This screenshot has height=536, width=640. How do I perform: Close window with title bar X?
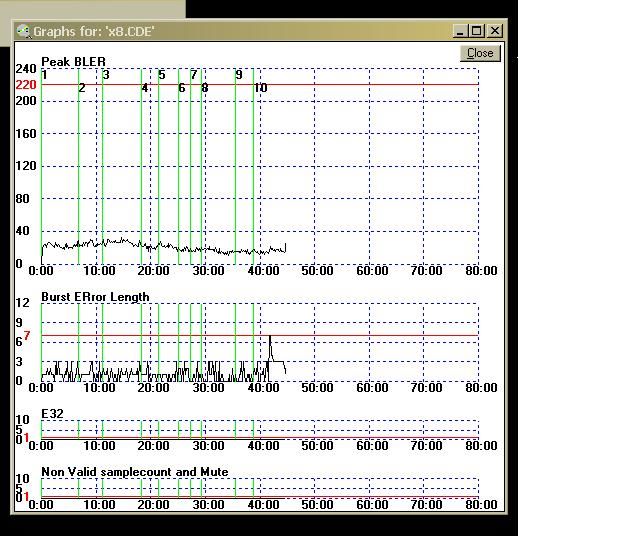495,31
